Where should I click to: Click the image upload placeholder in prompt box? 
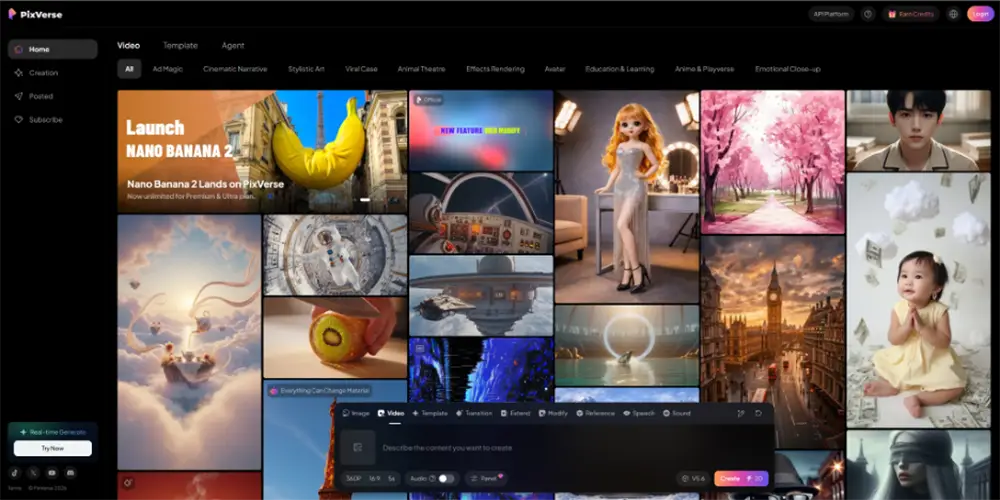(x=357, y=447)
